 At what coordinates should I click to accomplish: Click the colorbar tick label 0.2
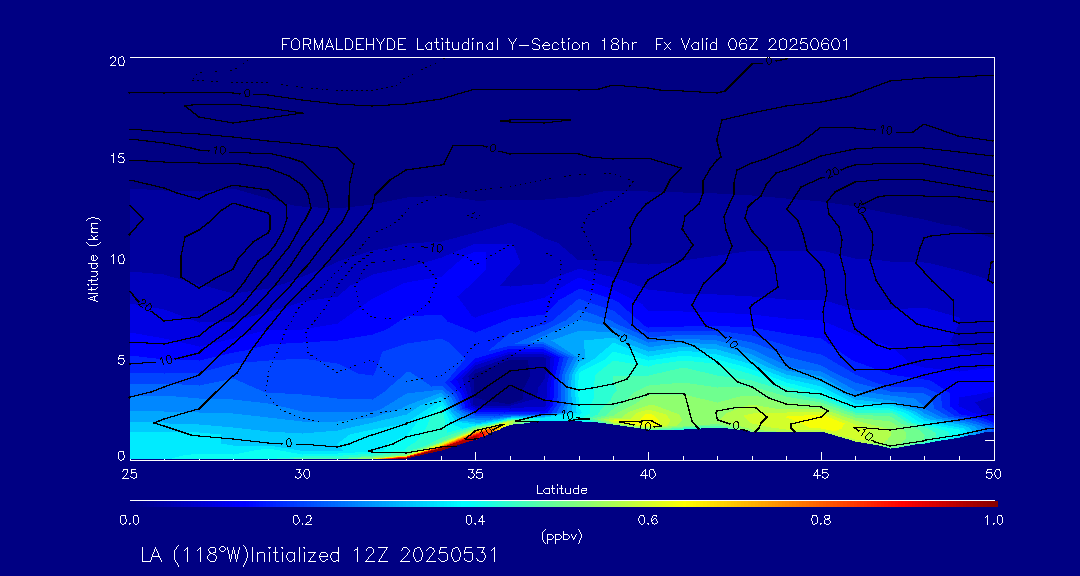(302, 520)
